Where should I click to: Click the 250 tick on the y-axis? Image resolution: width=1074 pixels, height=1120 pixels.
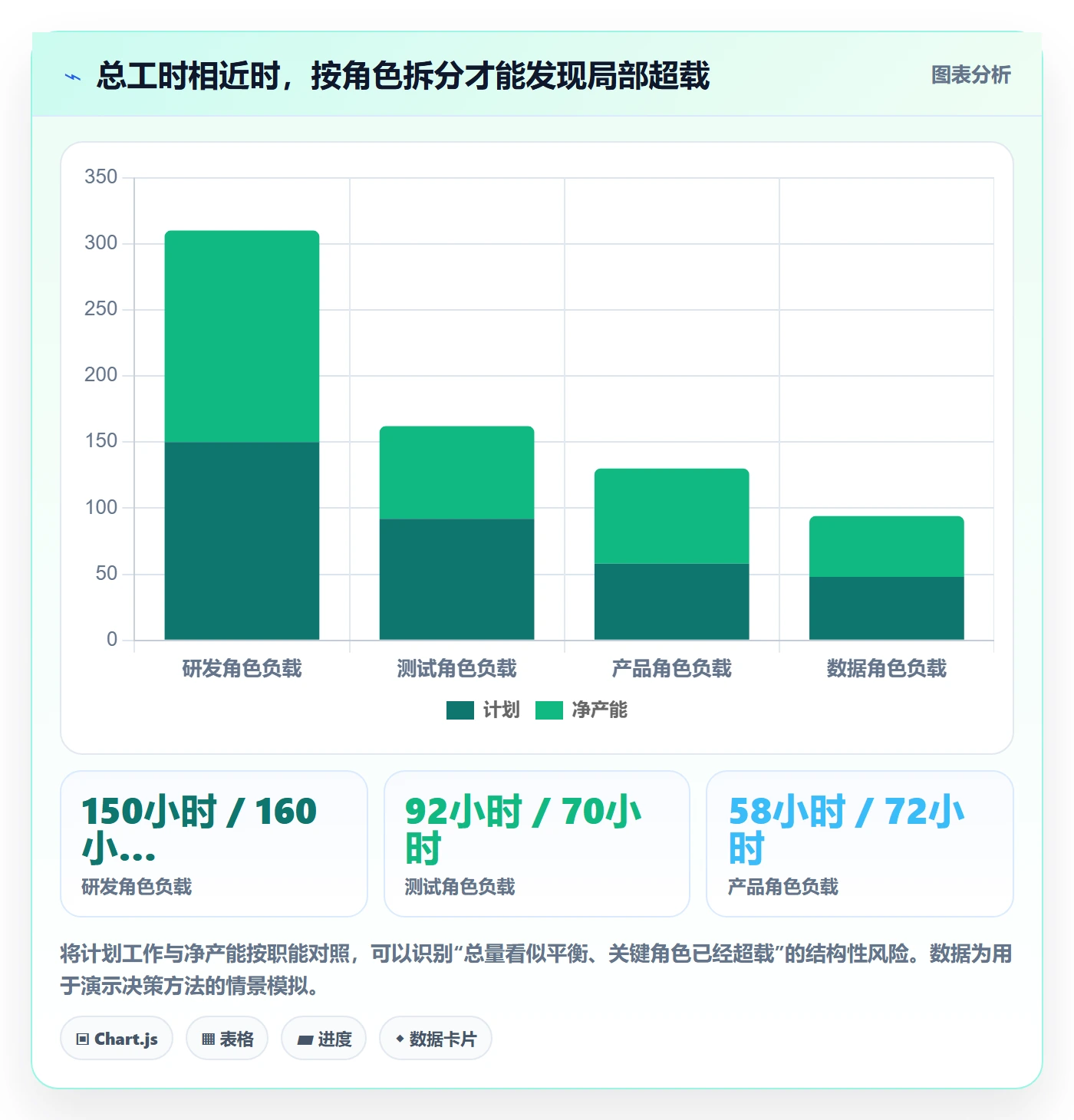pyautogui.click(x=101, y=309)
